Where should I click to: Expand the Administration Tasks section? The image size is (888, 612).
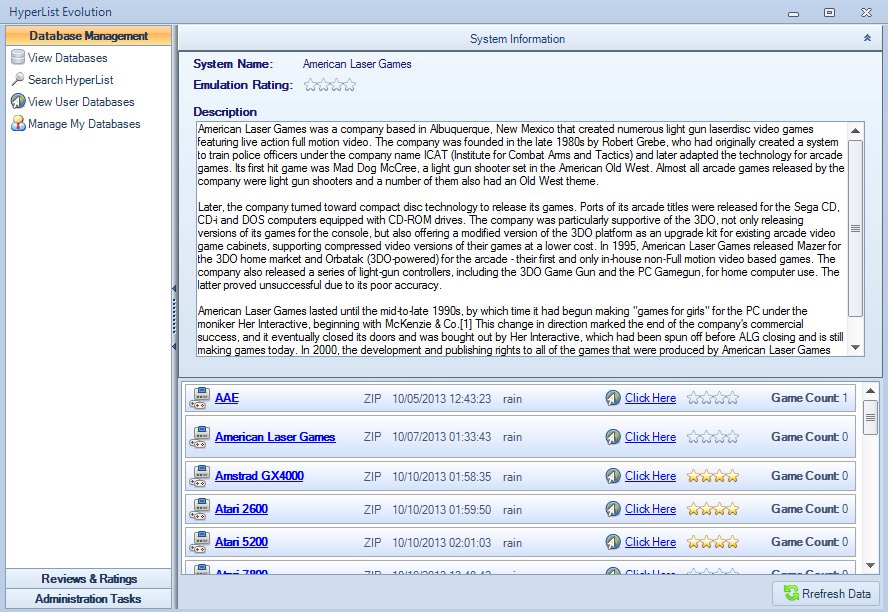pos(88,599)
